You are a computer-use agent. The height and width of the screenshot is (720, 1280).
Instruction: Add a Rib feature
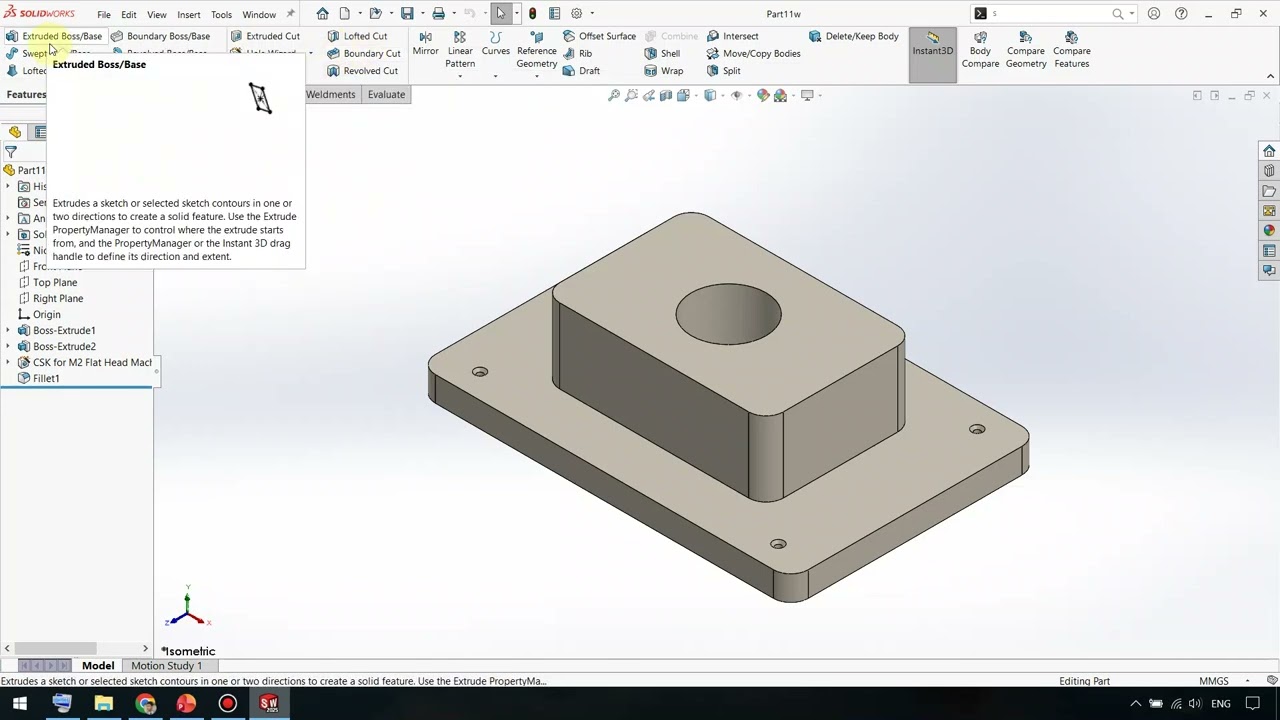[x=577, y=53]
